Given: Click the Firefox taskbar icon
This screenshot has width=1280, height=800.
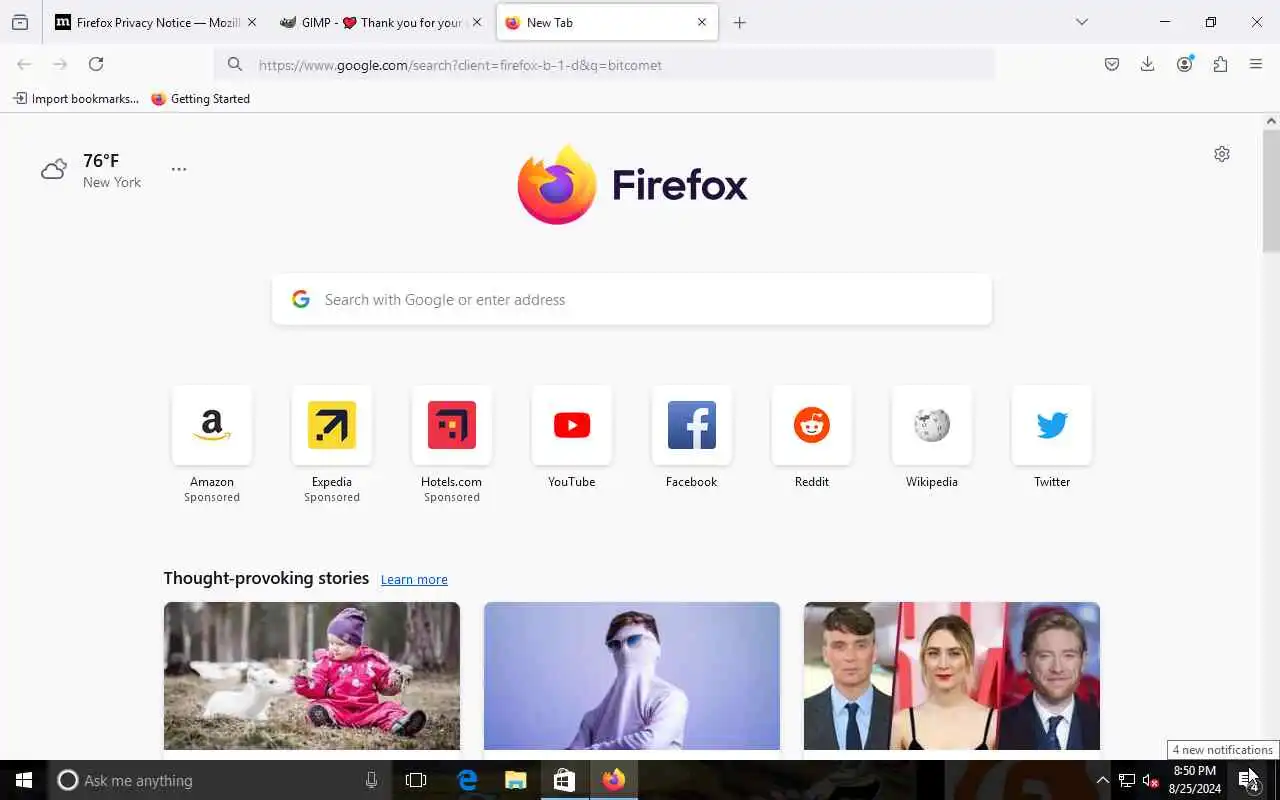Looking at the screenshot, I should click(x=613, y=780).
